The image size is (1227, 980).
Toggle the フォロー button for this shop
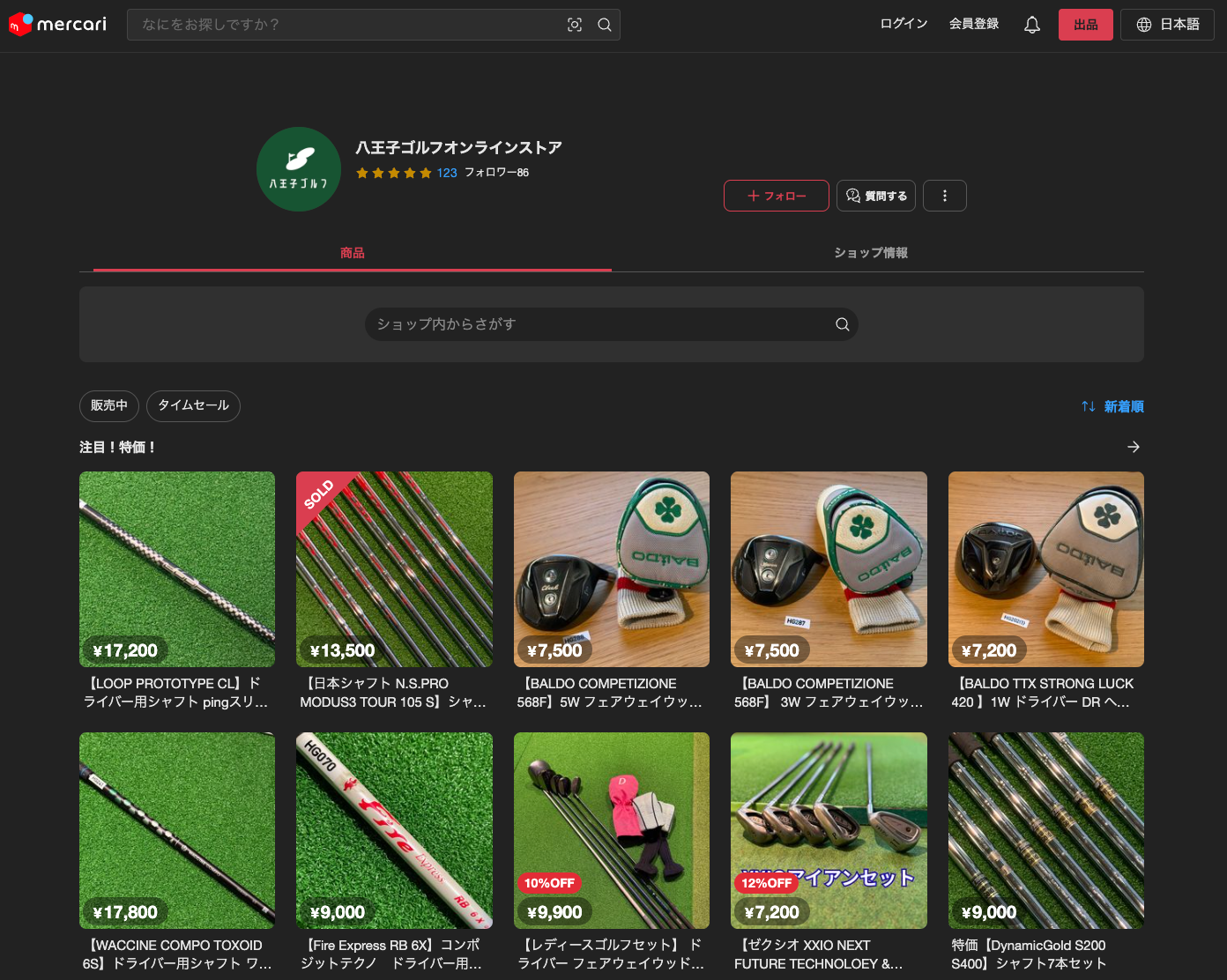[776, 196]
